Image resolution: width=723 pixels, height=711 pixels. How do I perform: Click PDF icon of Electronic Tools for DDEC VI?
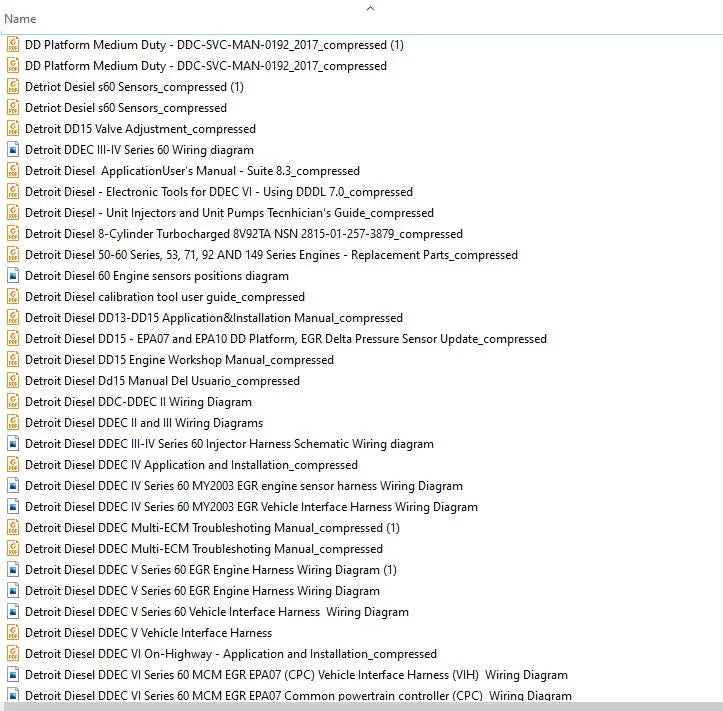pos(13,192)
